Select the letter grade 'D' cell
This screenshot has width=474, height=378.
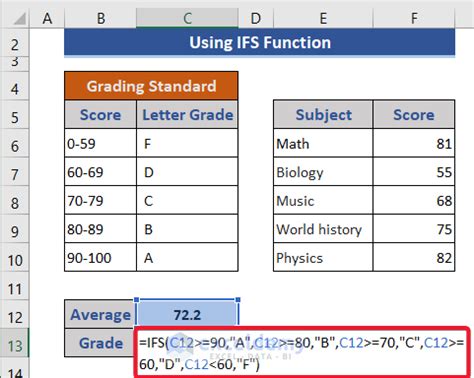tap(187, 172)
